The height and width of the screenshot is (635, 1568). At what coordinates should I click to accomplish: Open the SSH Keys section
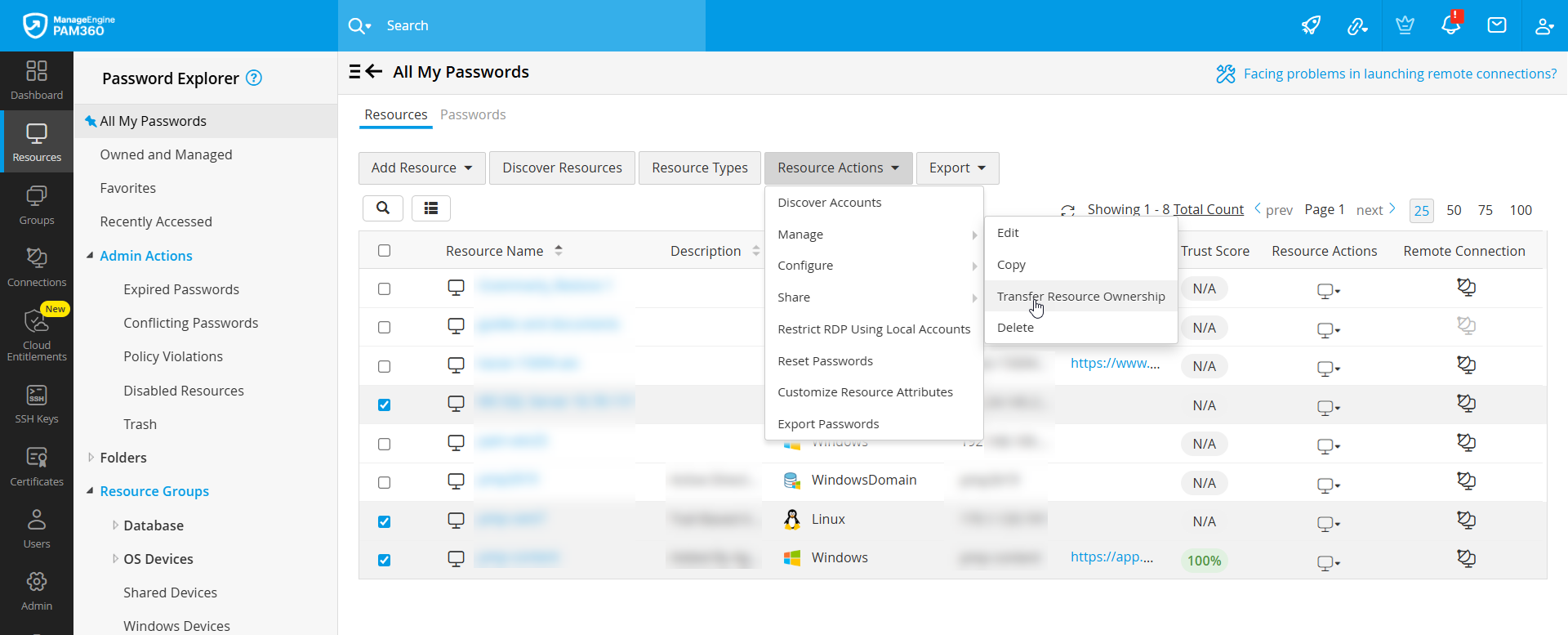pos(37,405)
